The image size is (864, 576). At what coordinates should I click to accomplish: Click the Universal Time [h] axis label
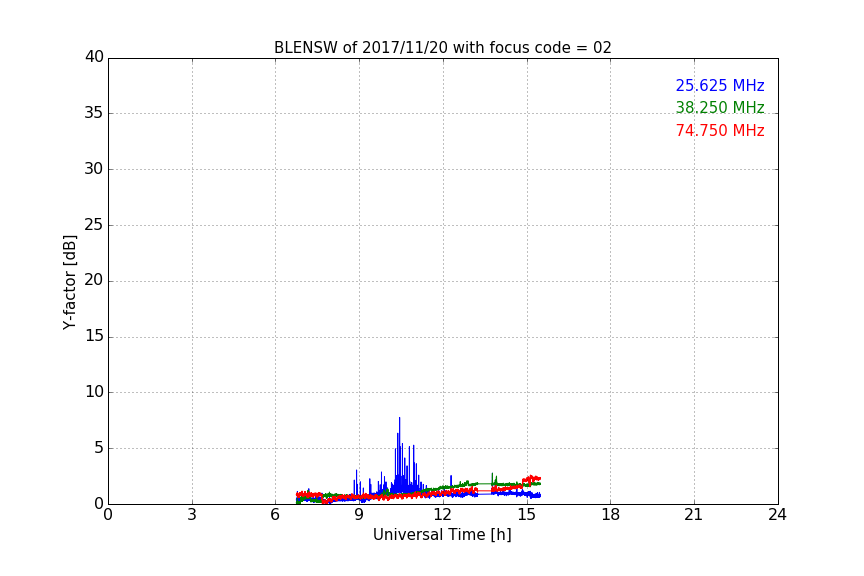tap(442, 535)
